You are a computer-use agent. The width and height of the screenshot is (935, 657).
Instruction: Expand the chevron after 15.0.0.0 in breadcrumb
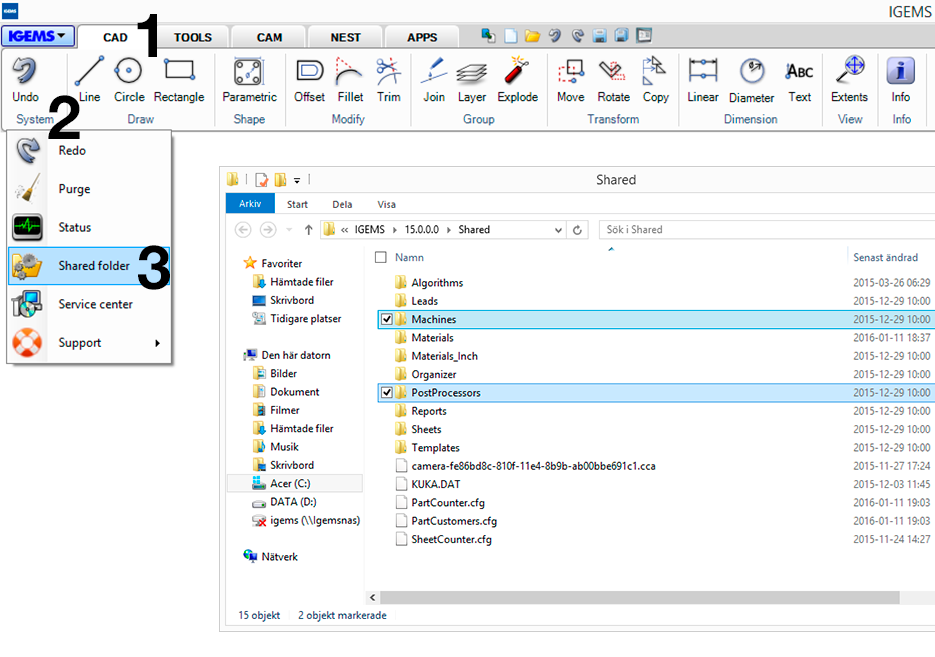(x=448, y=230)
